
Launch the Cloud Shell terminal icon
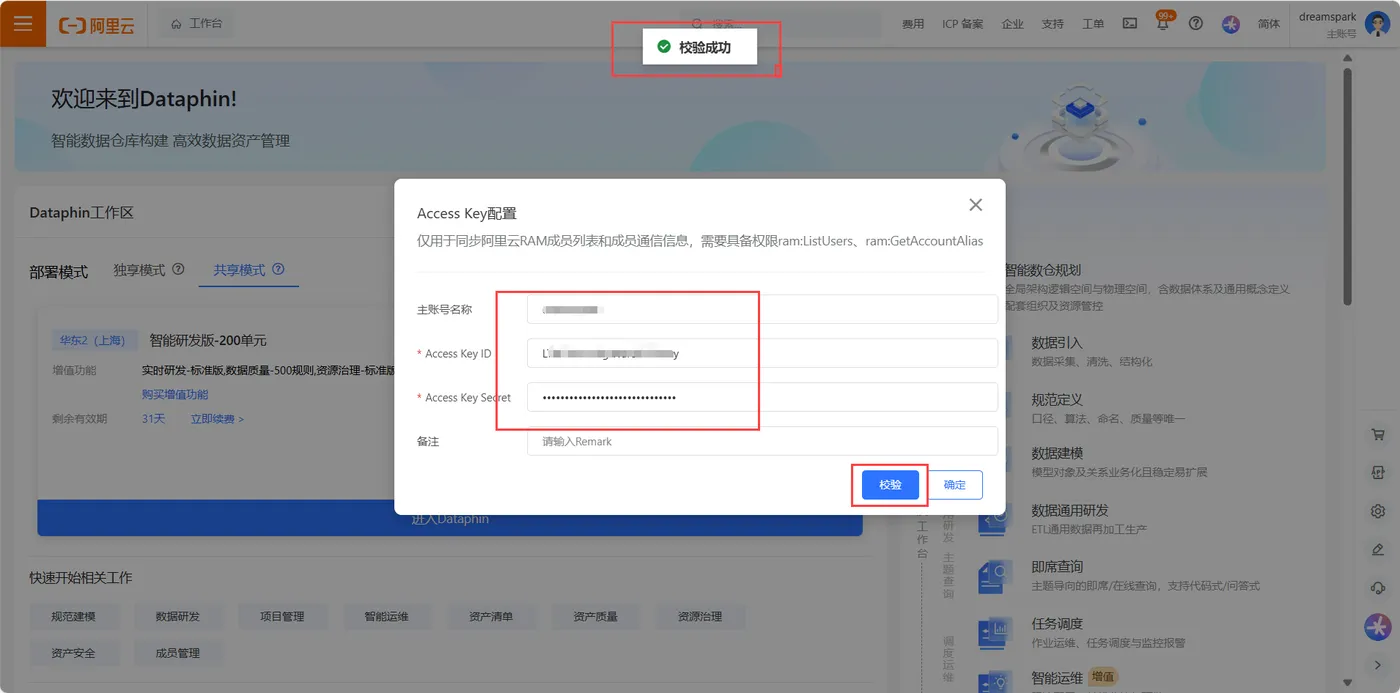pos(1129,24)
